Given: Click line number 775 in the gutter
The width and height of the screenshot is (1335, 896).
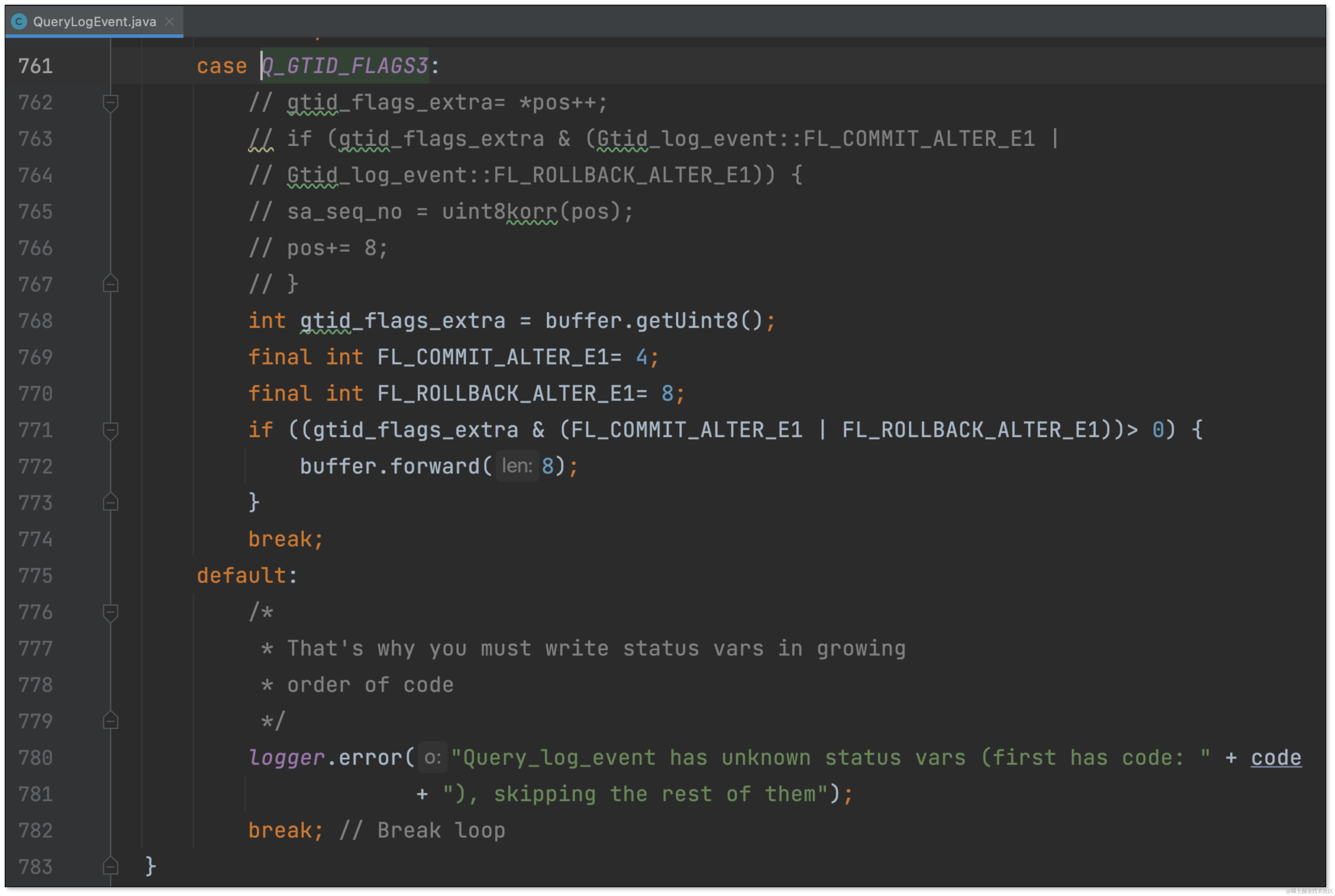Looking at the screenshot, I should (36, 576).
